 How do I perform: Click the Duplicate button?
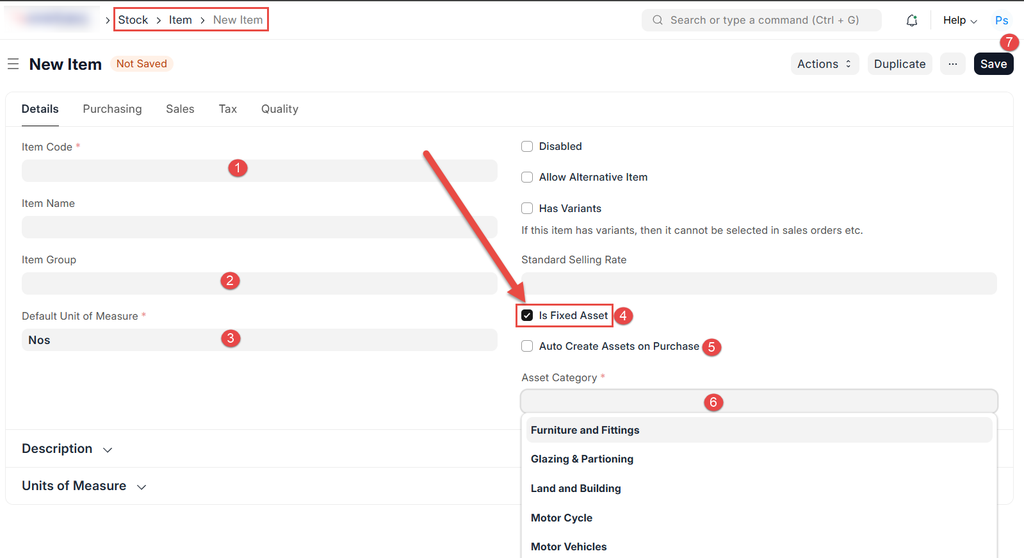tap(899, 64)
